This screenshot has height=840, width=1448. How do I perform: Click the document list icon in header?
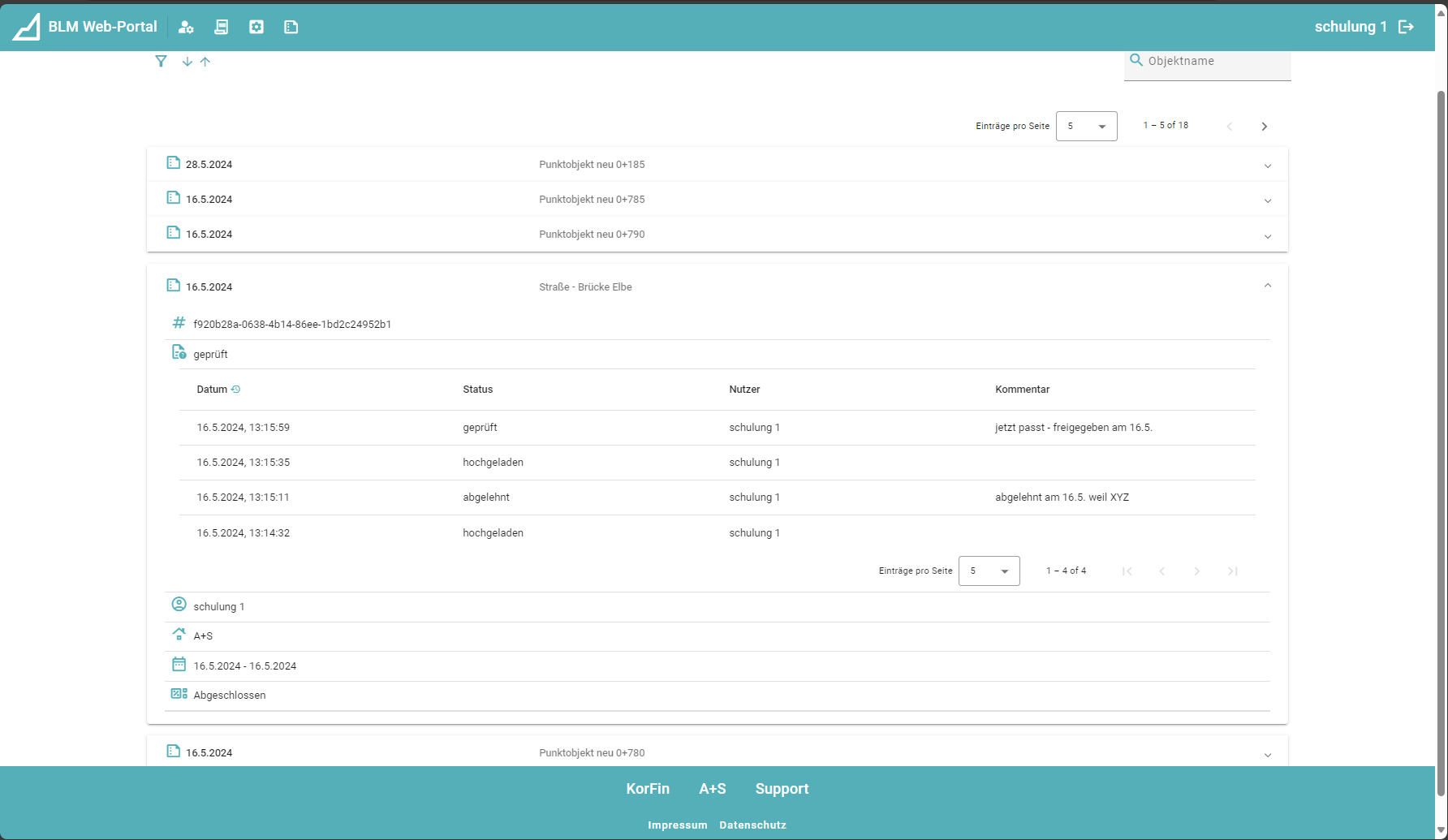coord(291,27)
